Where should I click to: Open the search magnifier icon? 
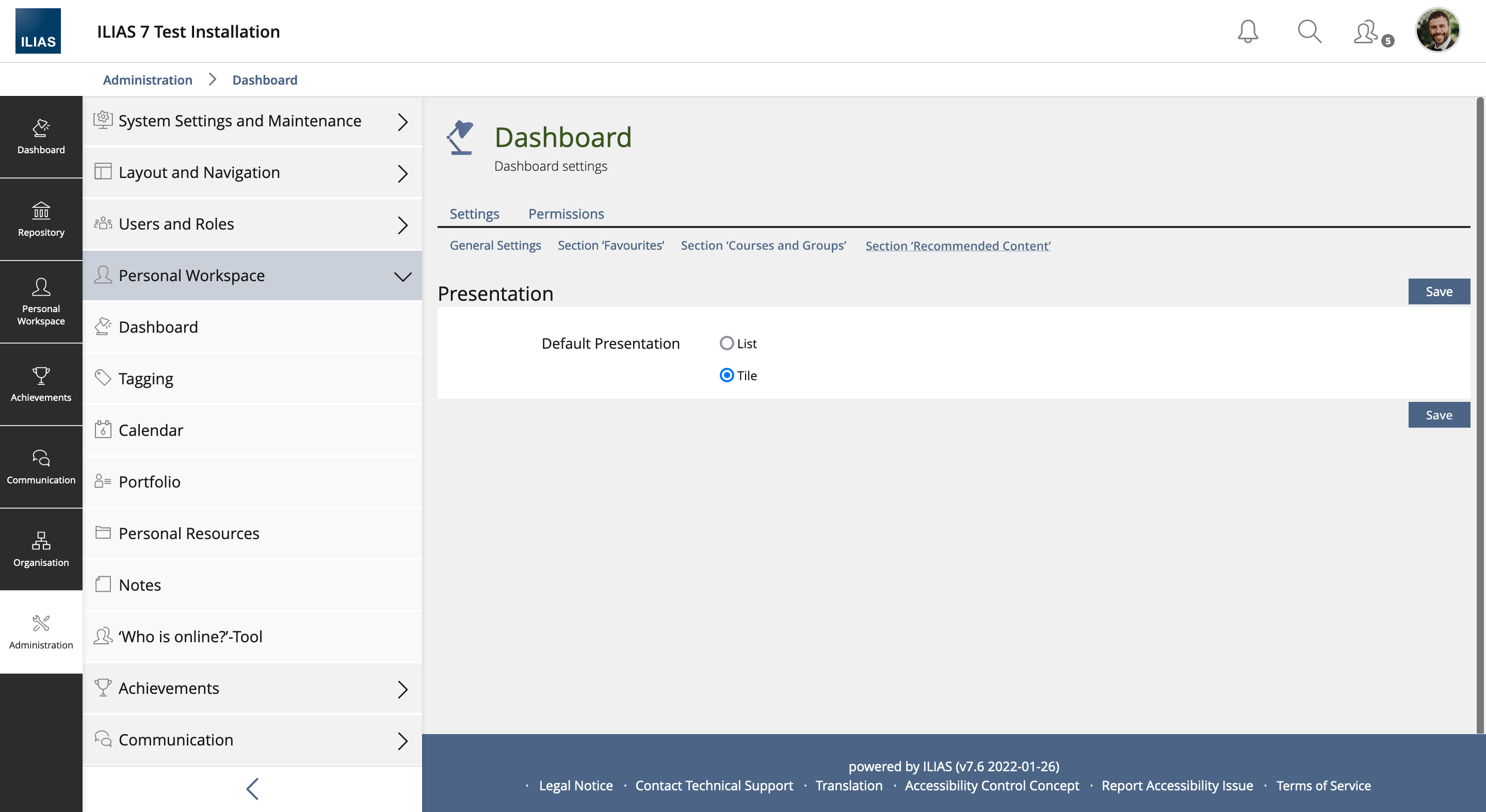(x=1309, y=31)
